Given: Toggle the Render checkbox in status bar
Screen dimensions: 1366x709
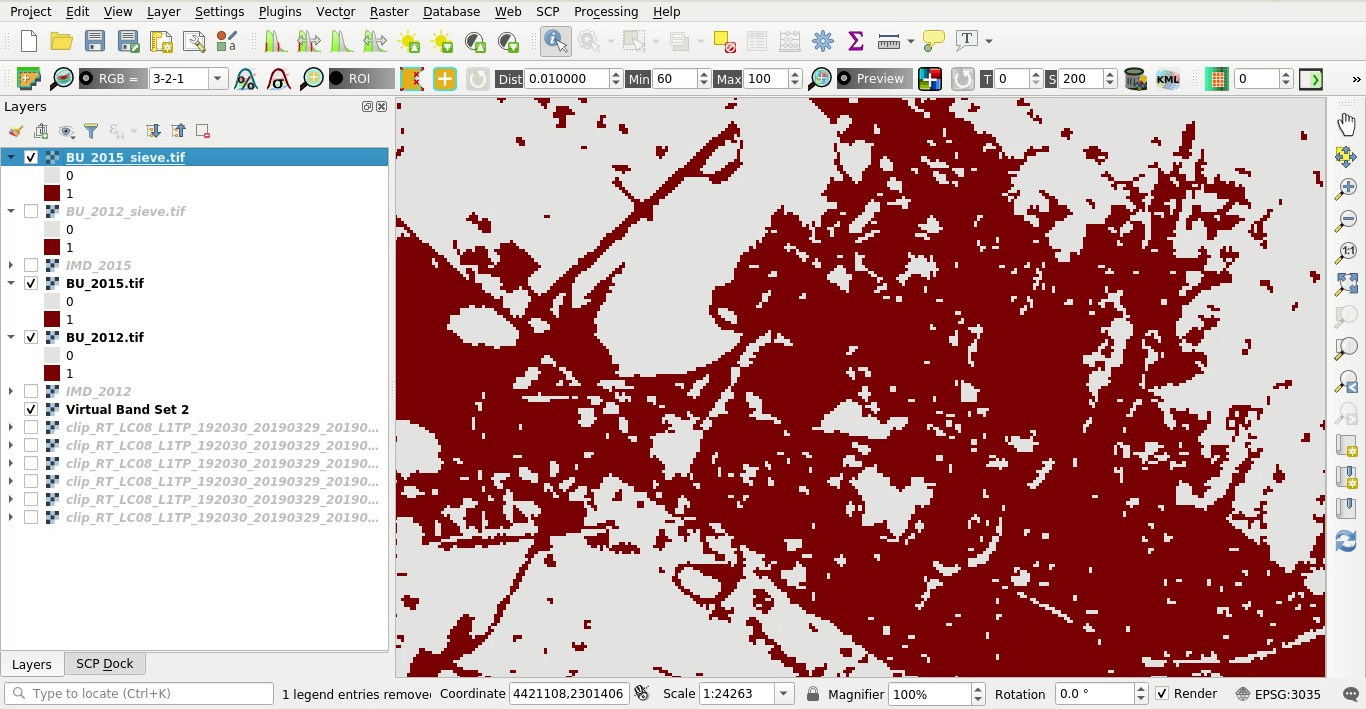Looking at the screenshot, I should (x=1162, y=694).
